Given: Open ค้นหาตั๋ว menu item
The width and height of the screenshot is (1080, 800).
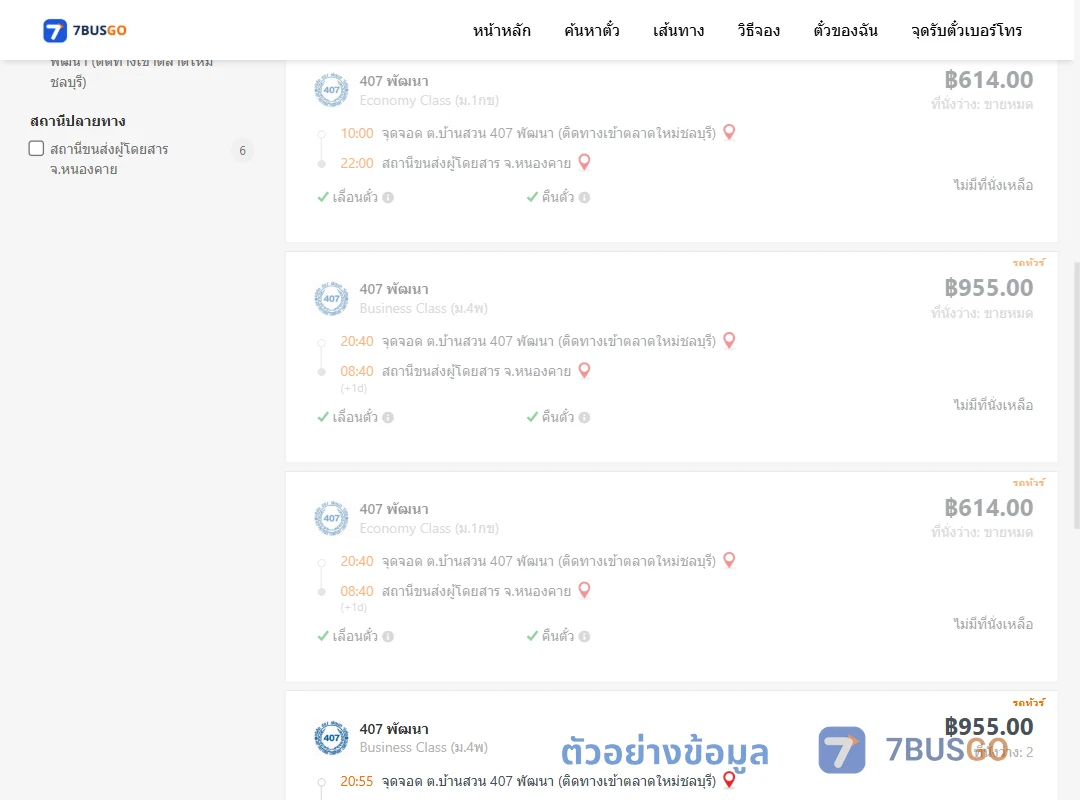Looking at the screenshot, I should pos(592,30).
